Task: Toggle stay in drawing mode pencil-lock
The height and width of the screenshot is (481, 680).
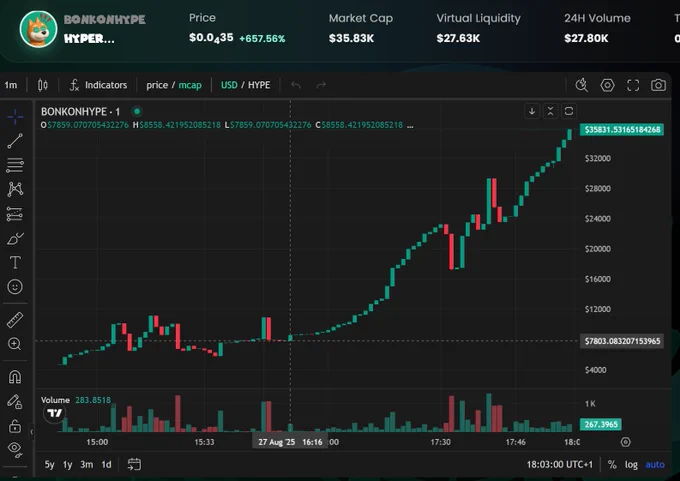Action: (x=15, y=402)
